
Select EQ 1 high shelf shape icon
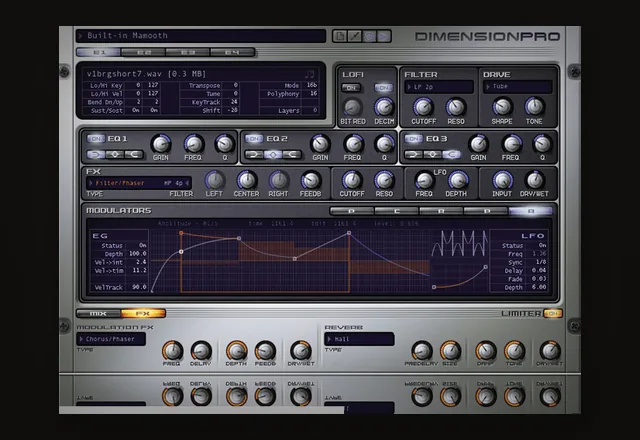133,154
